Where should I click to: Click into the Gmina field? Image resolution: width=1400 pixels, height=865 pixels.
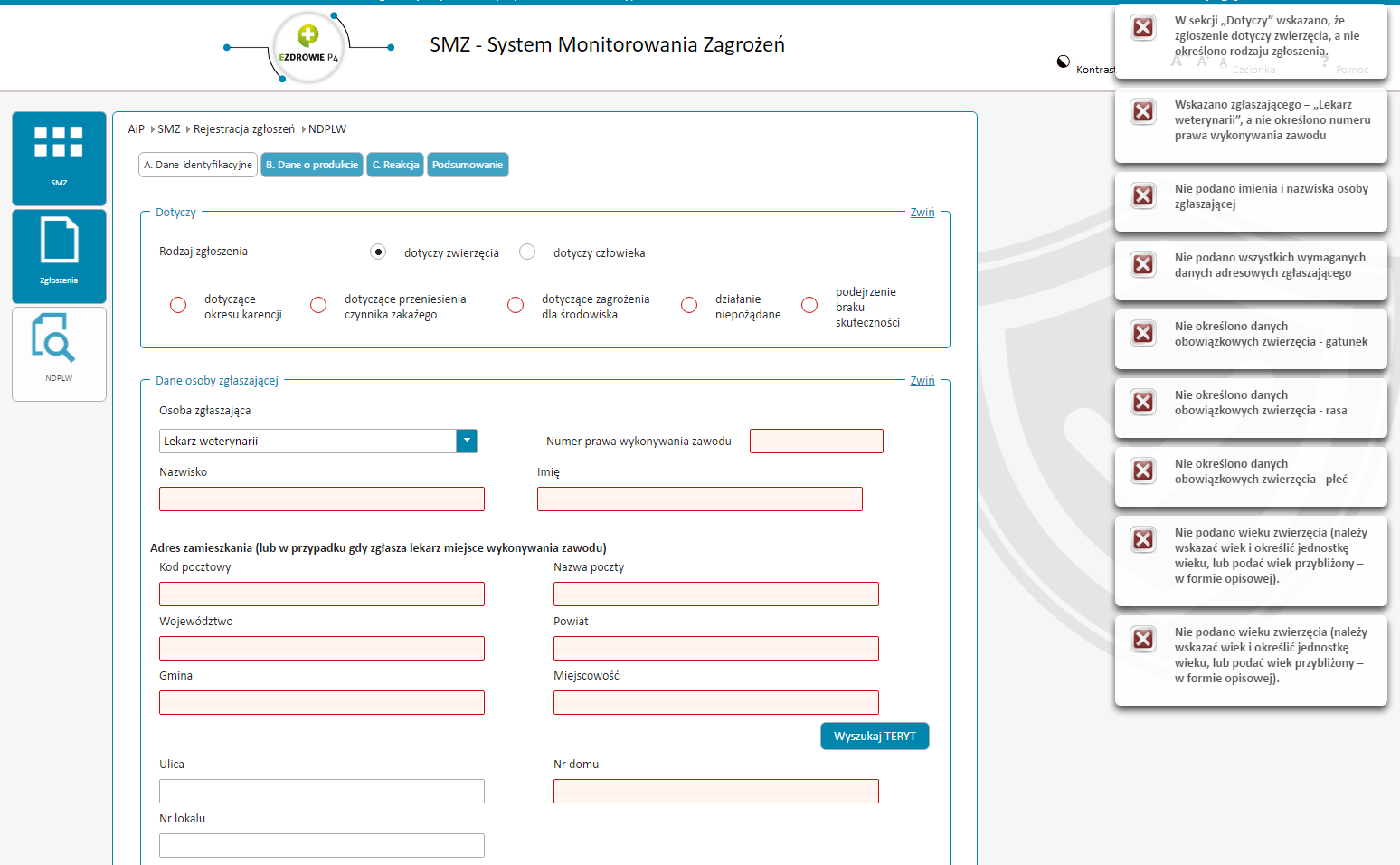[x=322, y=702]
